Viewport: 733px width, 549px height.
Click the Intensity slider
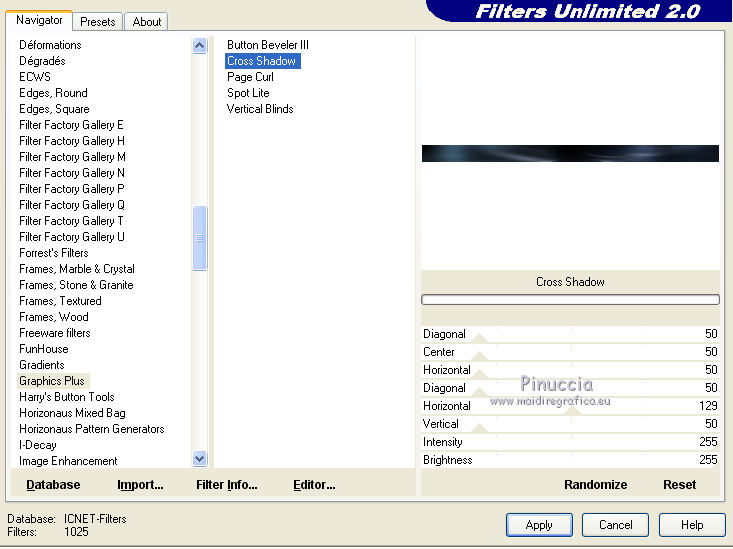tap(570, 442)
